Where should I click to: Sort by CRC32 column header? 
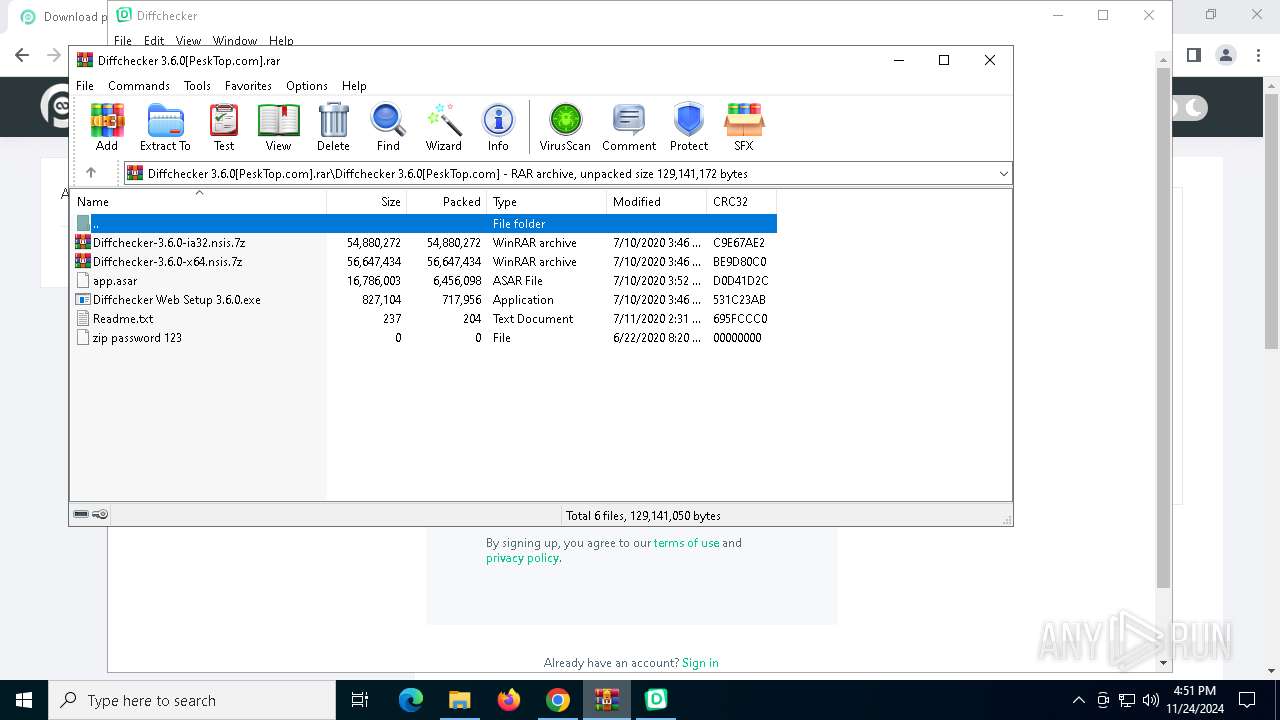pyautogui.click(x=741, y=201)
